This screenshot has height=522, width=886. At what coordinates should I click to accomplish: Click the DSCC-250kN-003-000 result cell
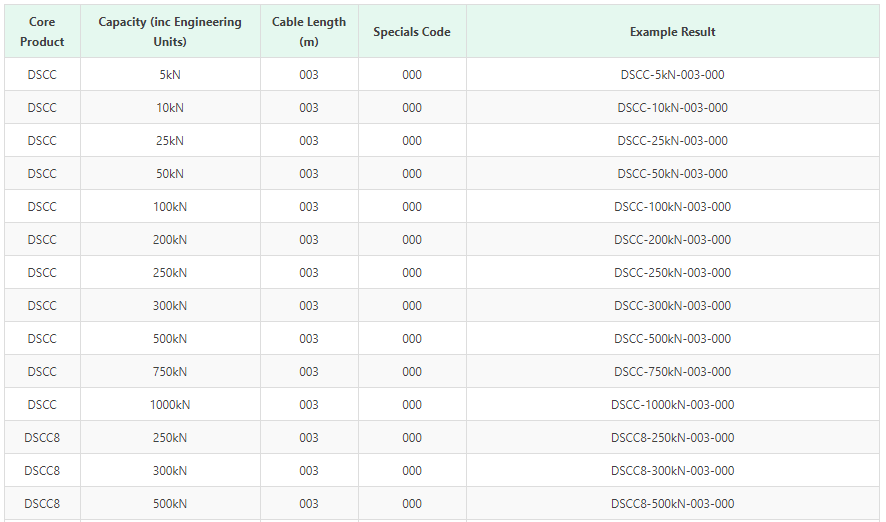pyautogui.click(x=672, y=273)
